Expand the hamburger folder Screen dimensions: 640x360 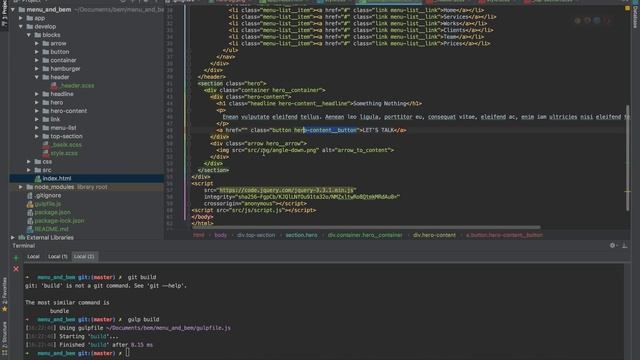(x=37, y=69)
